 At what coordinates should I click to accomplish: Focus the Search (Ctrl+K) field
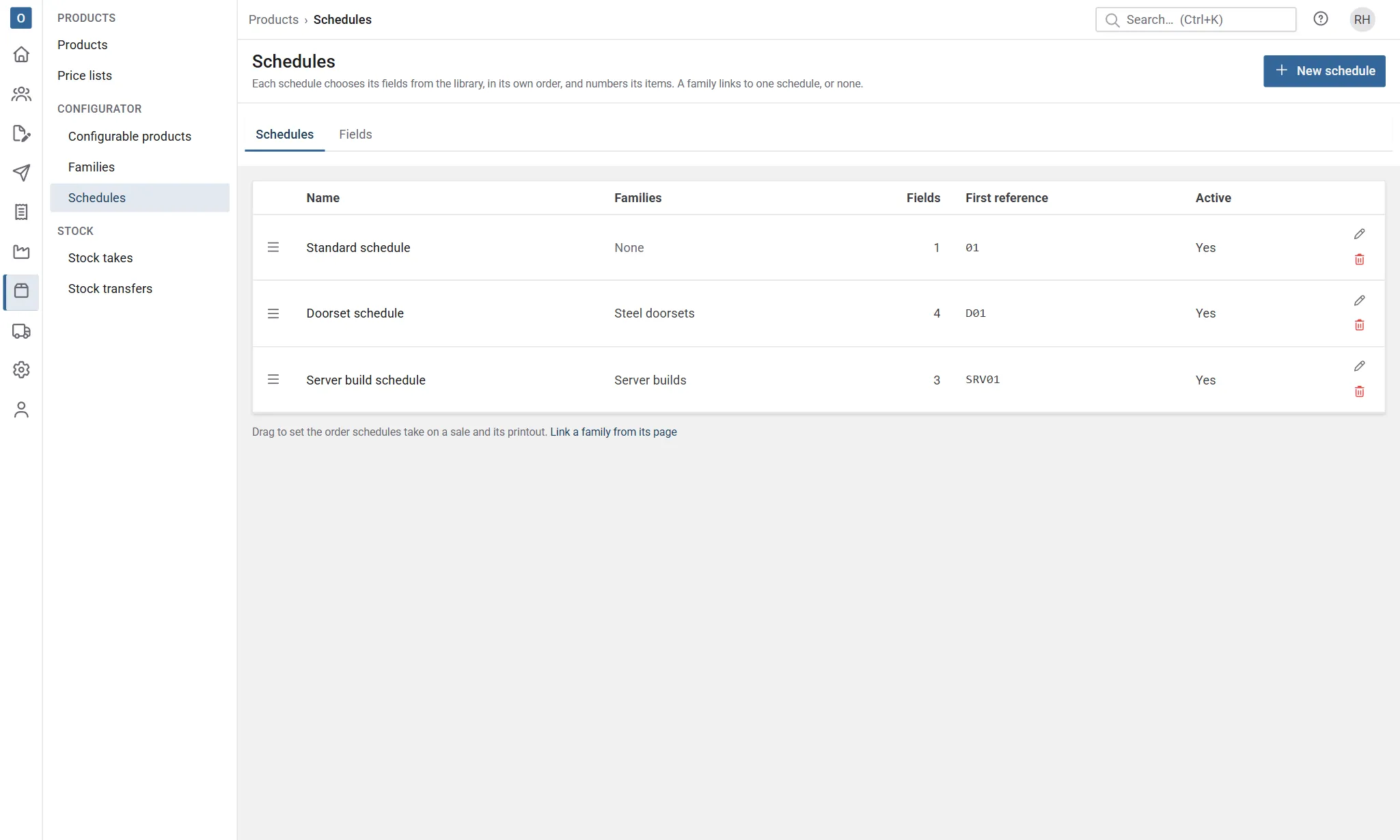click(1196, 20)
